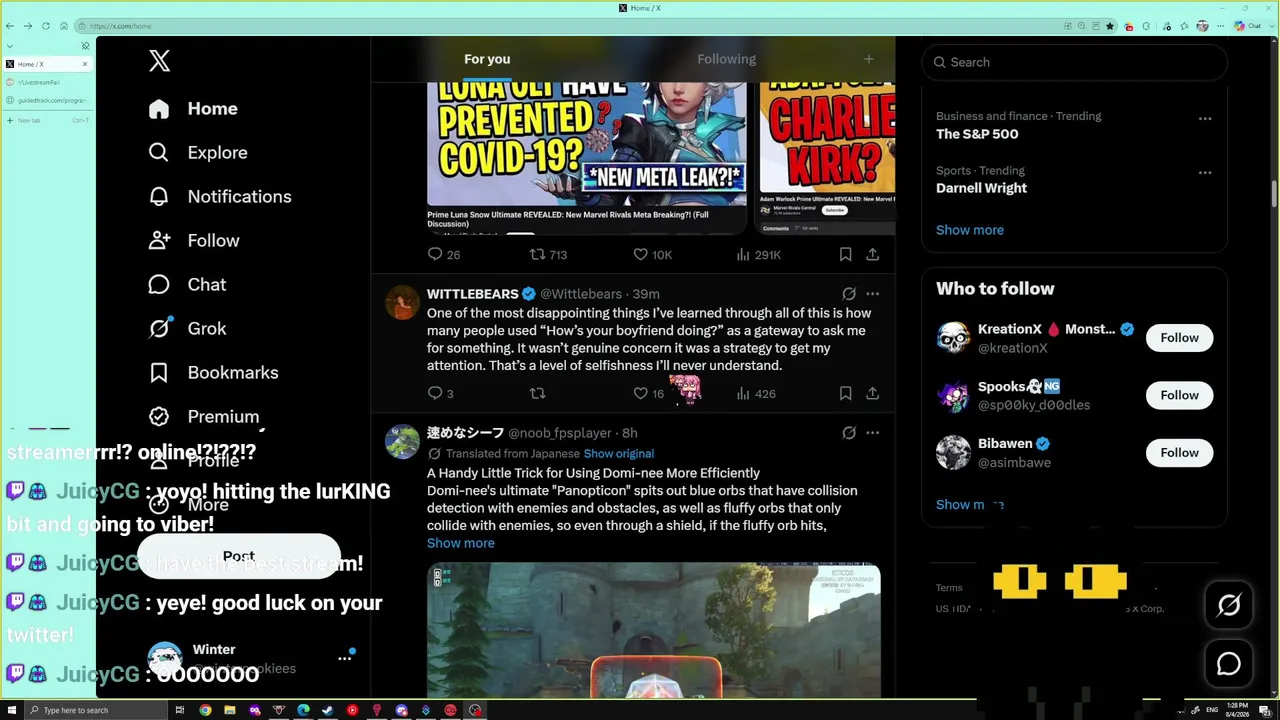
Task: Refresh the browser page
Action: [46, 26]
